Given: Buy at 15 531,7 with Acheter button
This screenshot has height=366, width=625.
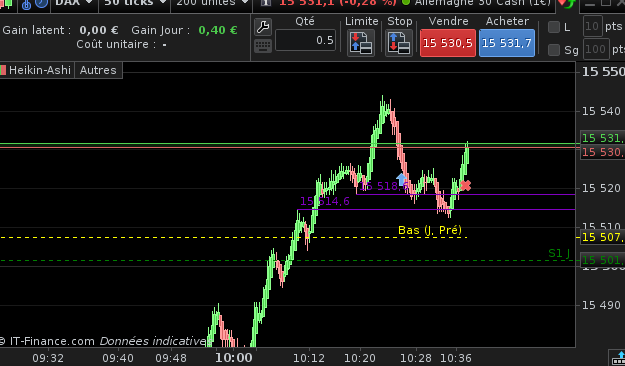Looking at the screenshot, I should click(x=507, y=43).
